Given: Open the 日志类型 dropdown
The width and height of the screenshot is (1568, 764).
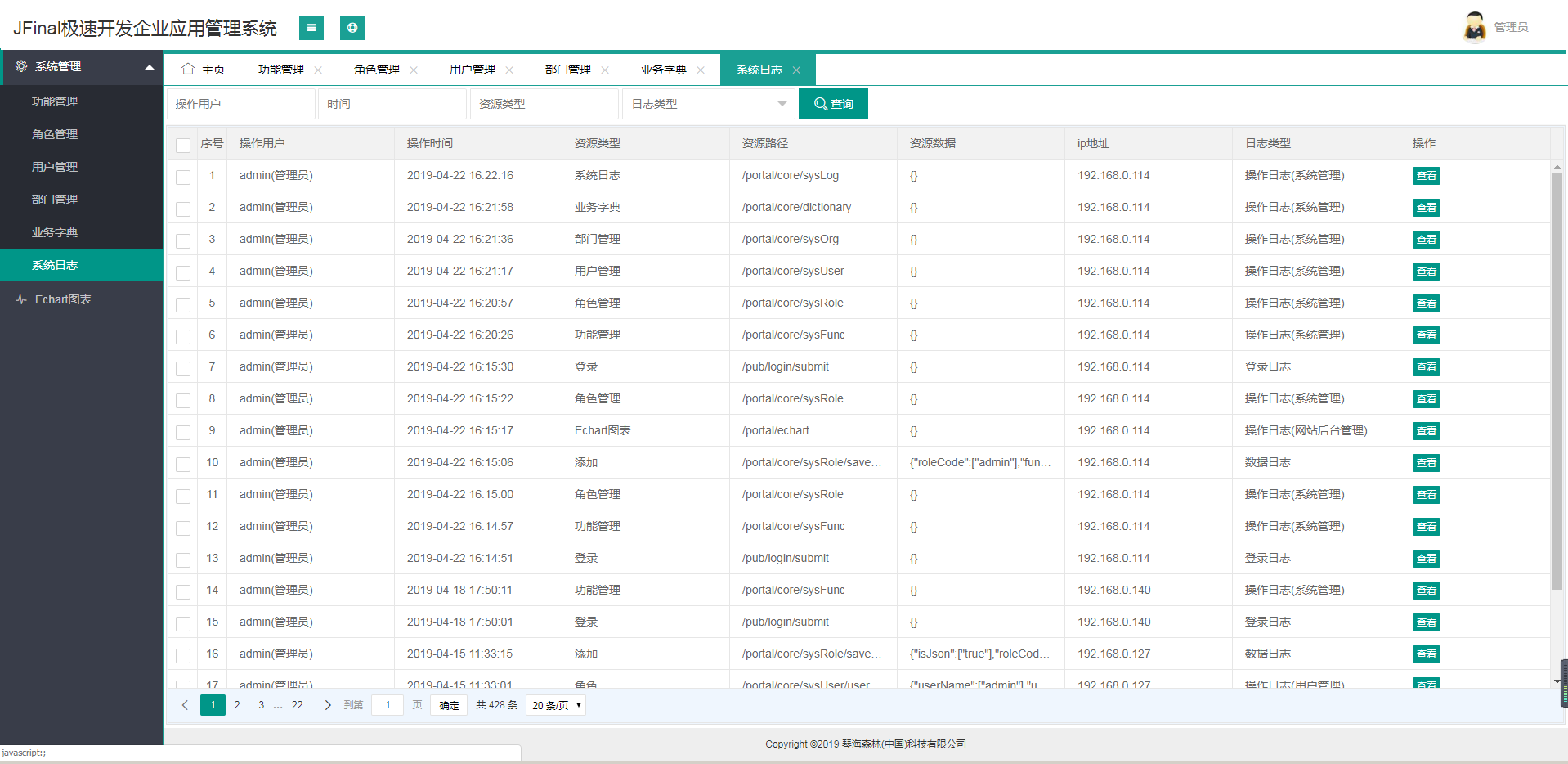Looking at the screenshot, I should point(709,104).
